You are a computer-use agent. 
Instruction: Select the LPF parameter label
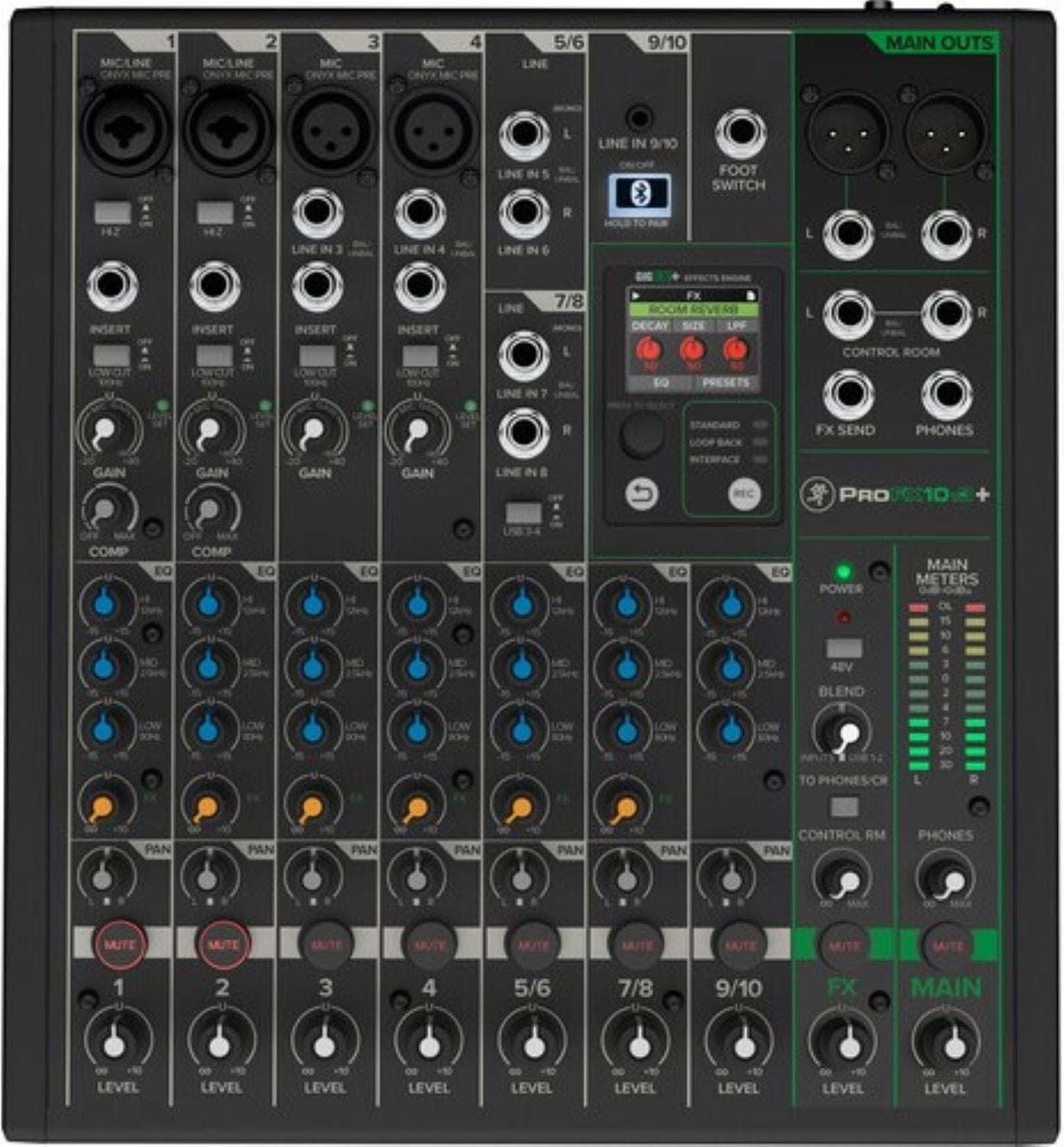tap(736, 326)
